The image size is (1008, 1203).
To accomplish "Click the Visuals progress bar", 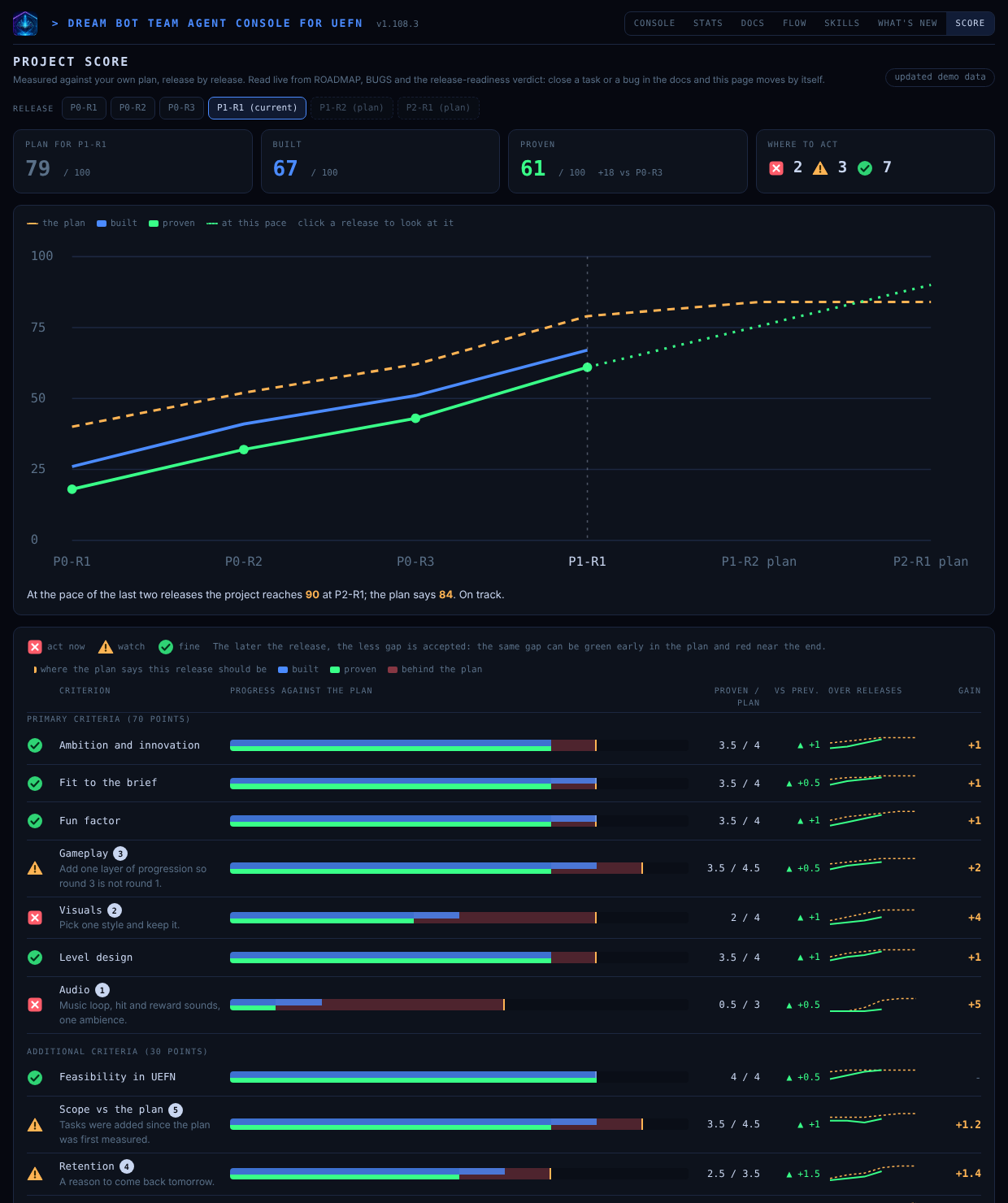I will point(459,918).
